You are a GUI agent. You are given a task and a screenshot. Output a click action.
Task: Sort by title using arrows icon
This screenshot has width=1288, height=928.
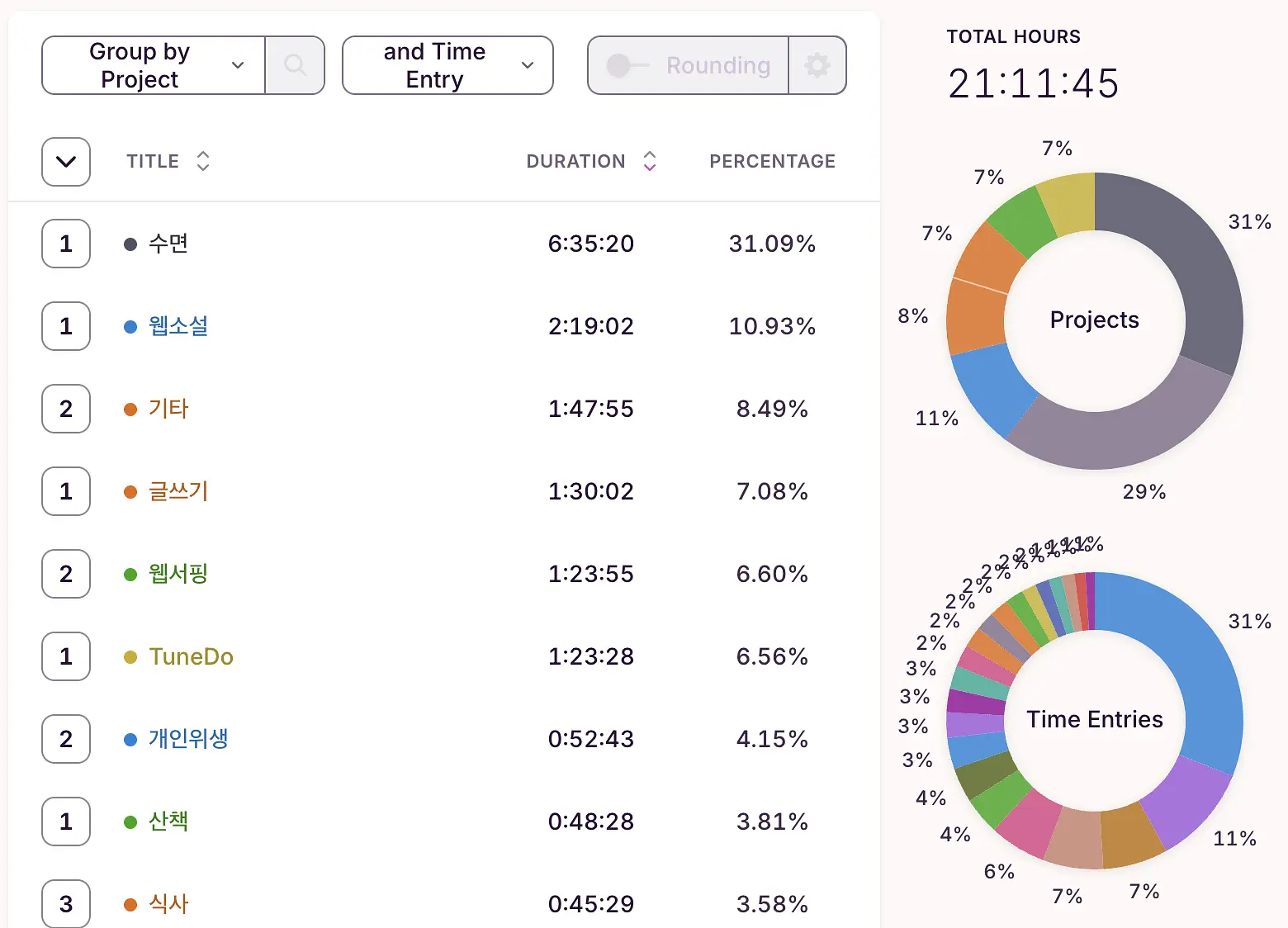click(x=203, y=161)
